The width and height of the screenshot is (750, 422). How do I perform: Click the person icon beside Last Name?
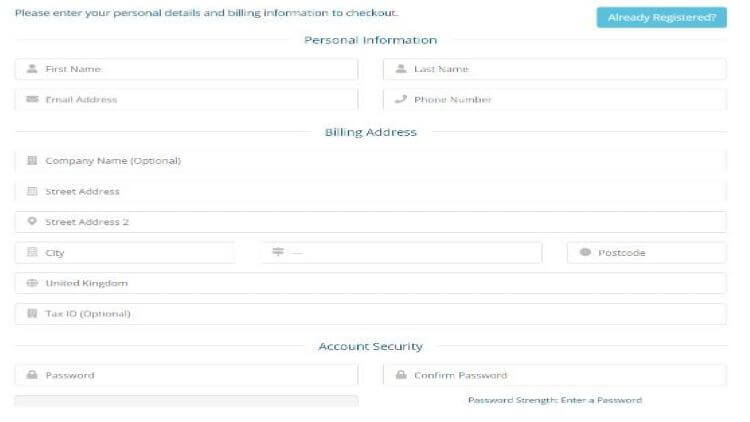click(x=401, y=69)
